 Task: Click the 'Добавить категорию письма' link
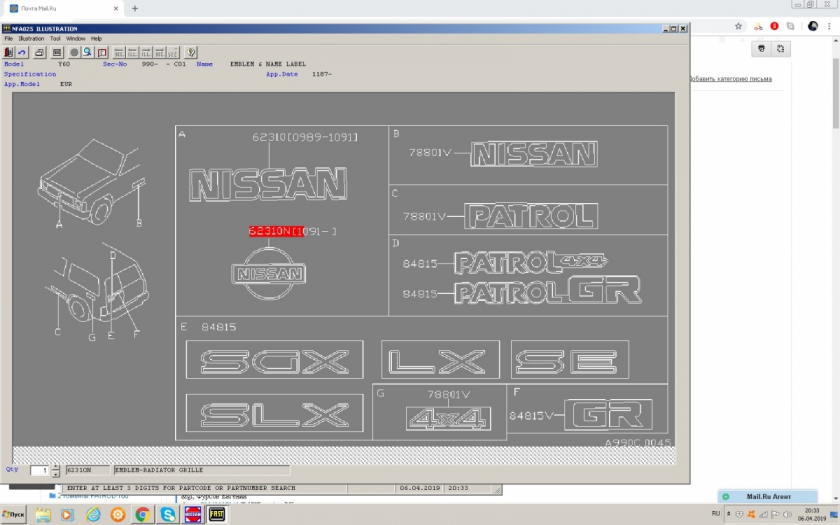(730, 79)
